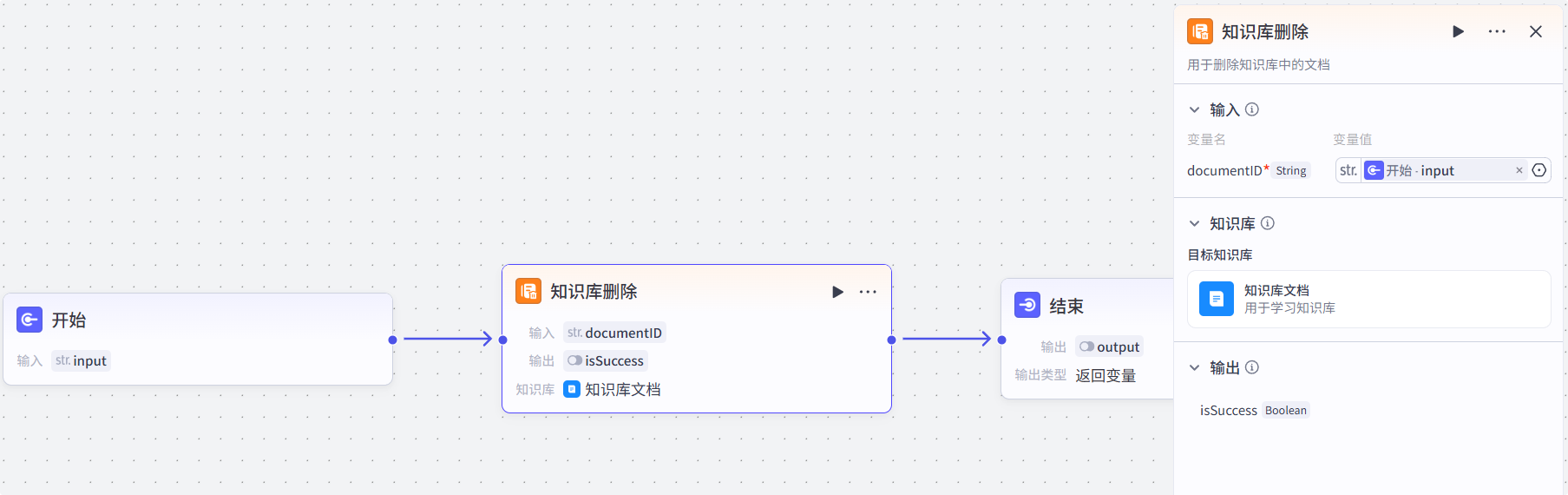This screenshot has width=1568, height=495.
Task: Click the 目标知识库 label
Action: point(1220,254)
